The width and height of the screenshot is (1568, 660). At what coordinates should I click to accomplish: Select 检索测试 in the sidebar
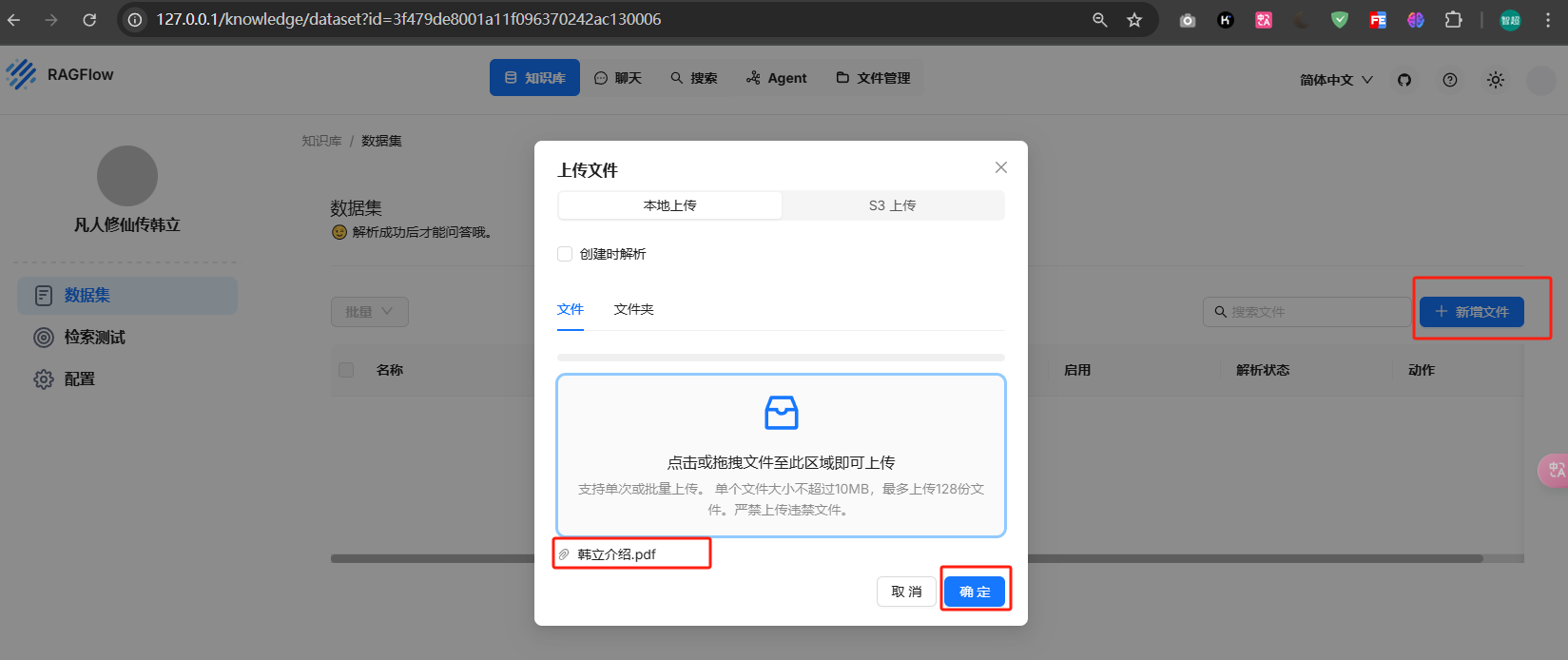127,338
